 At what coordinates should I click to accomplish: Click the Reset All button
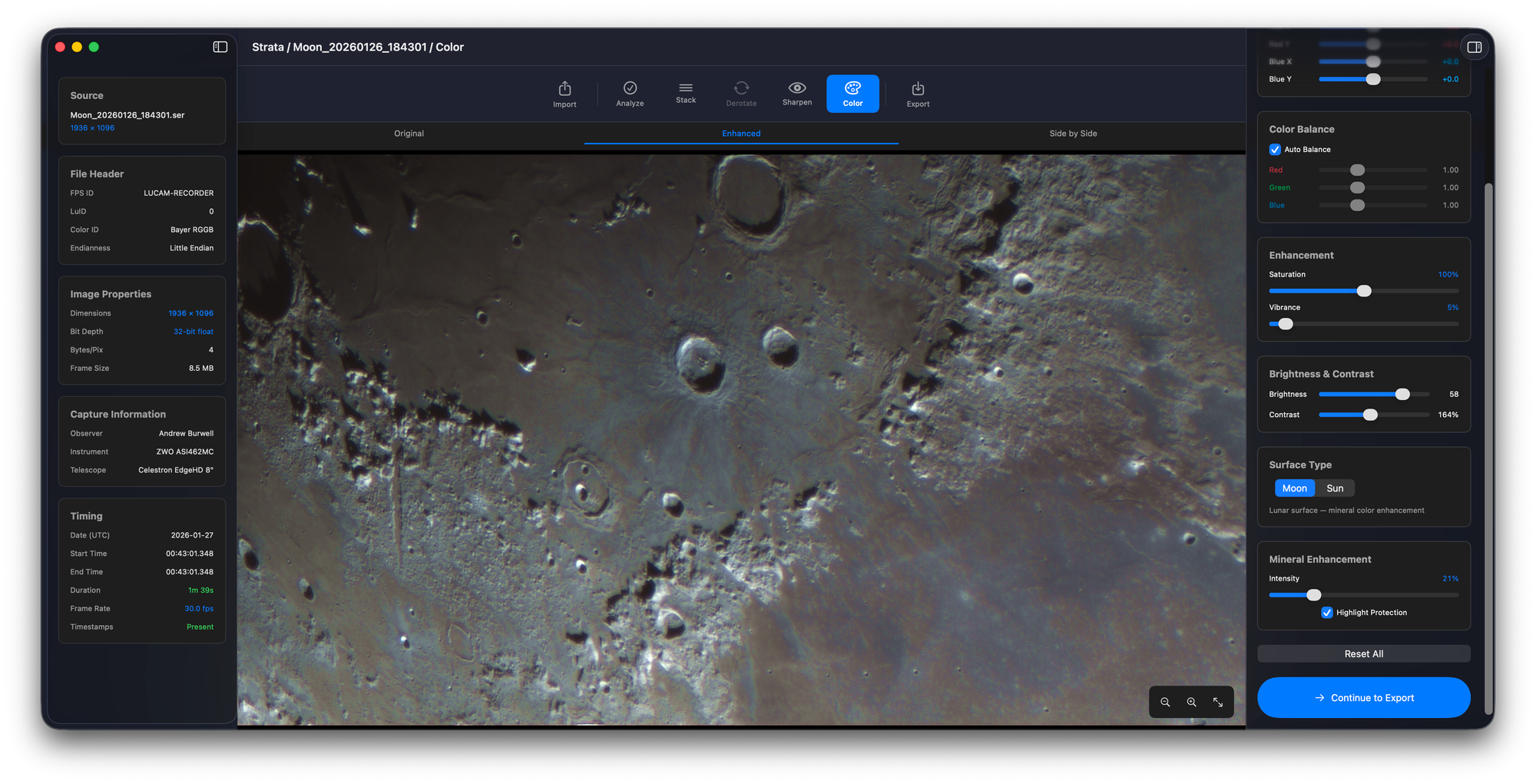1363,654
